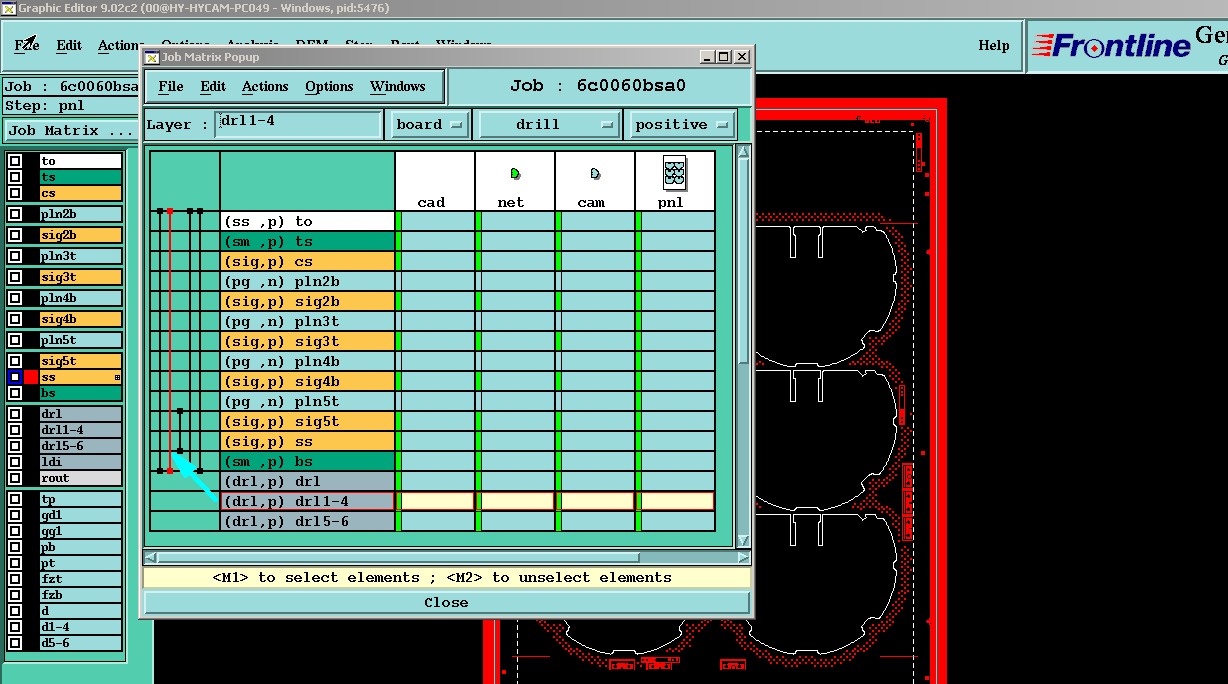Image resolution: width=1228 pixels, height=684 pixels.
Task: Open the Edit menu in Graphic Editor
Action: click(x=69, y=45)
